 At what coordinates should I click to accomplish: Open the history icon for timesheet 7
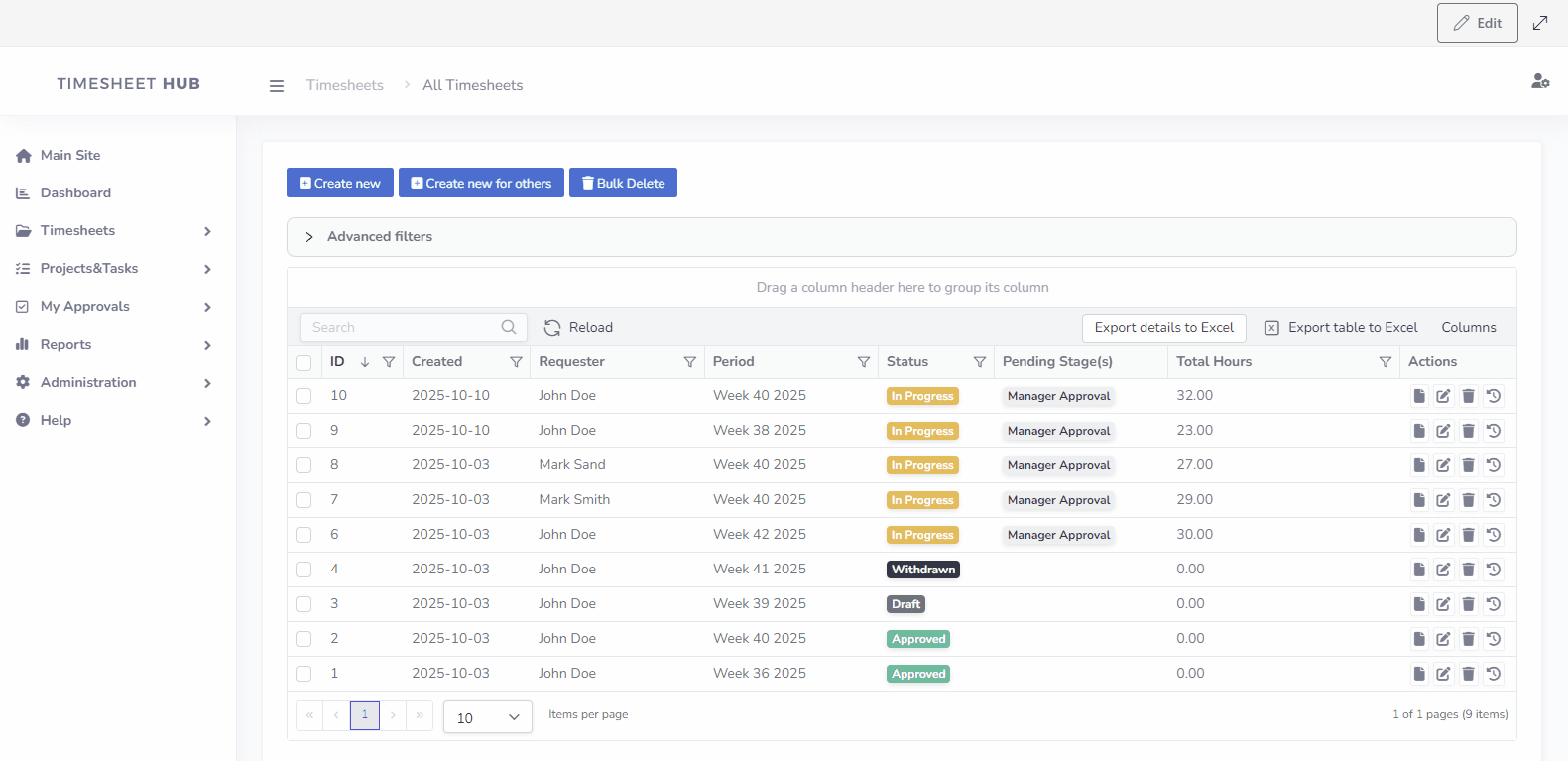click(x=1493, y=500)
